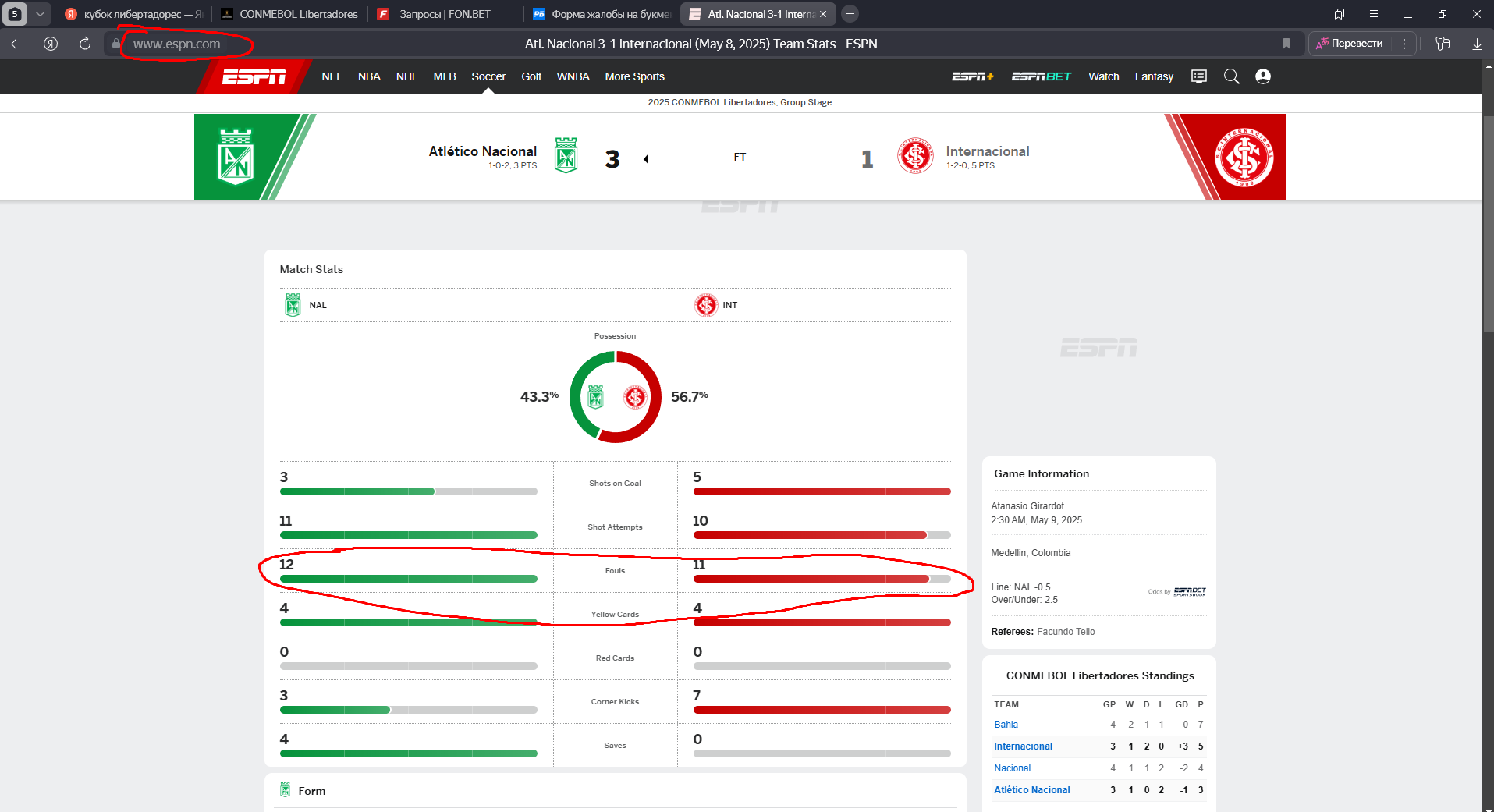
Task: Click INT team icon in Match Stats
Action: 706,305
